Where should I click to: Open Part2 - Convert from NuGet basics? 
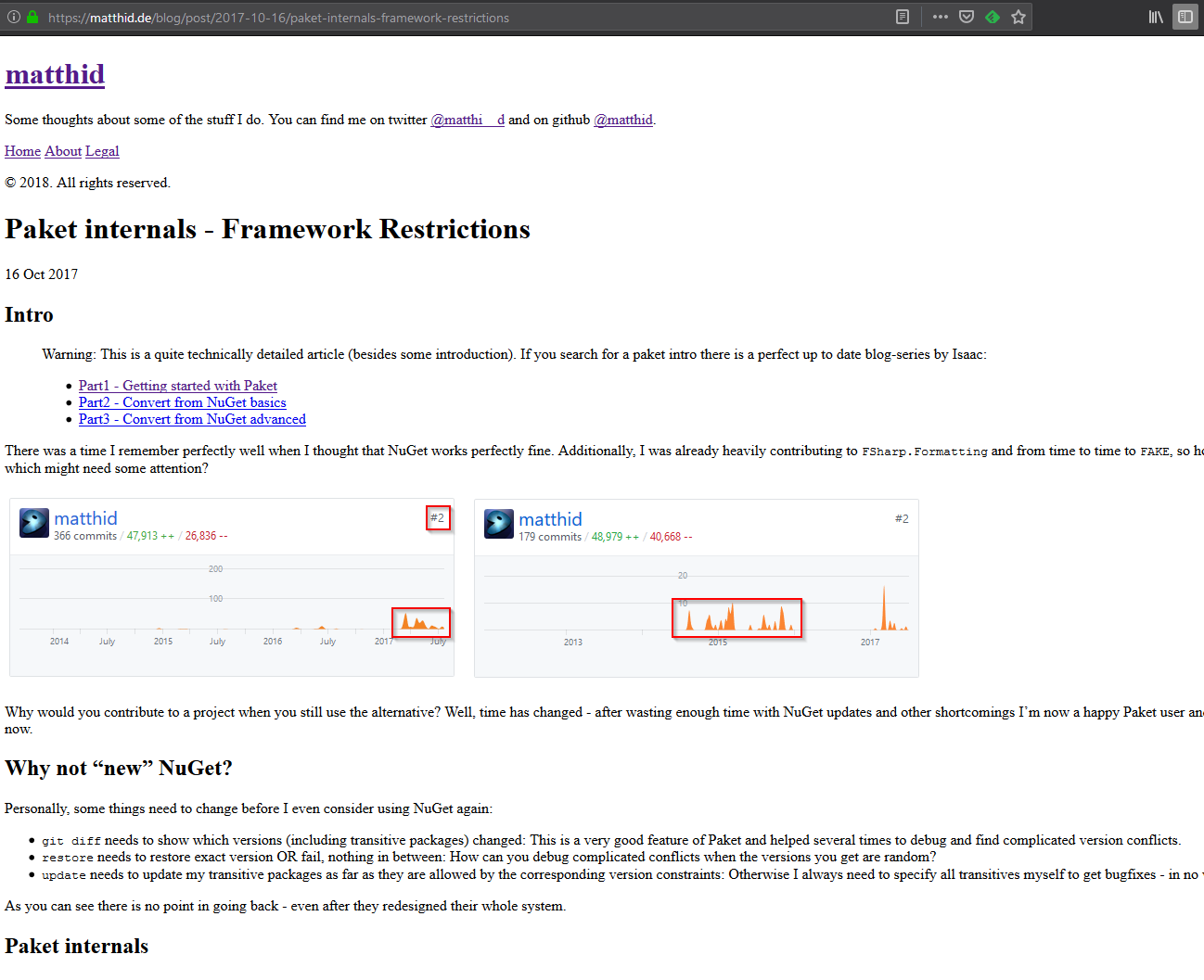183,402
